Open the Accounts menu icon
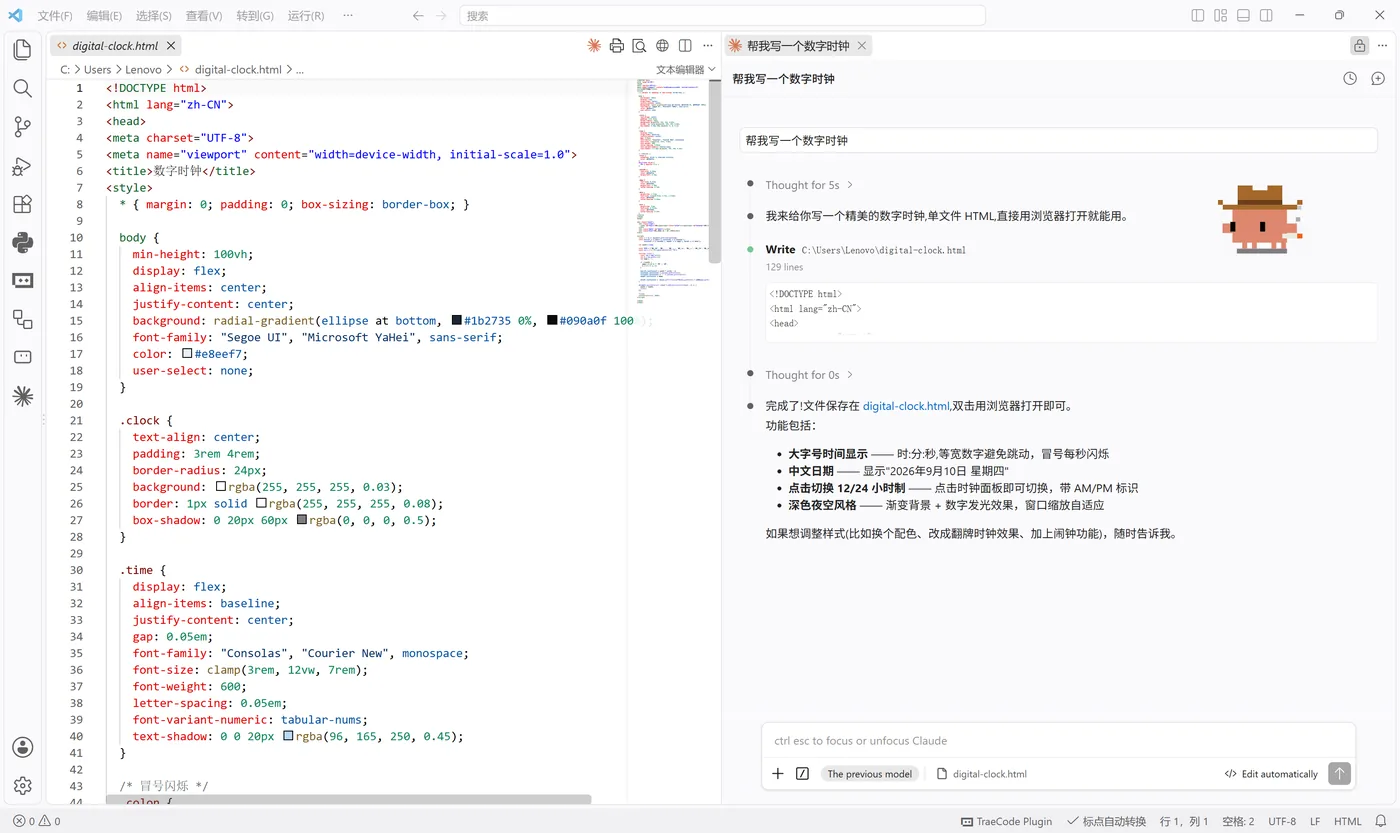Viewport: 1400px width, 833px height. click(x=22, y=748)
